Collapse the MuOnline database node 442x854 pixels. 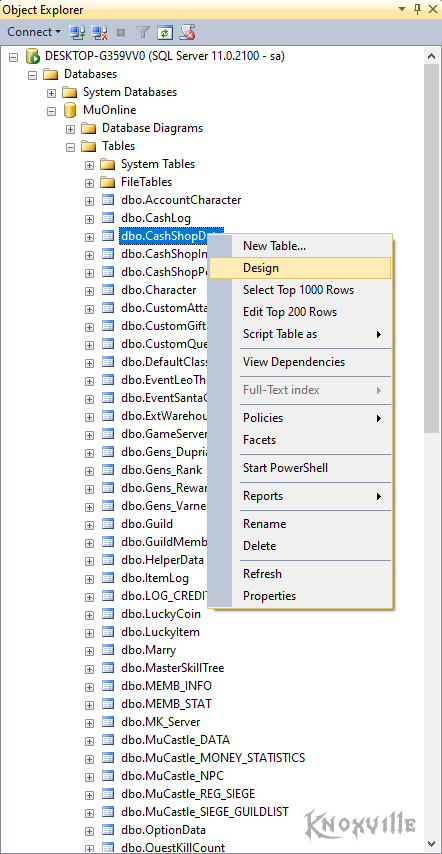51,110
